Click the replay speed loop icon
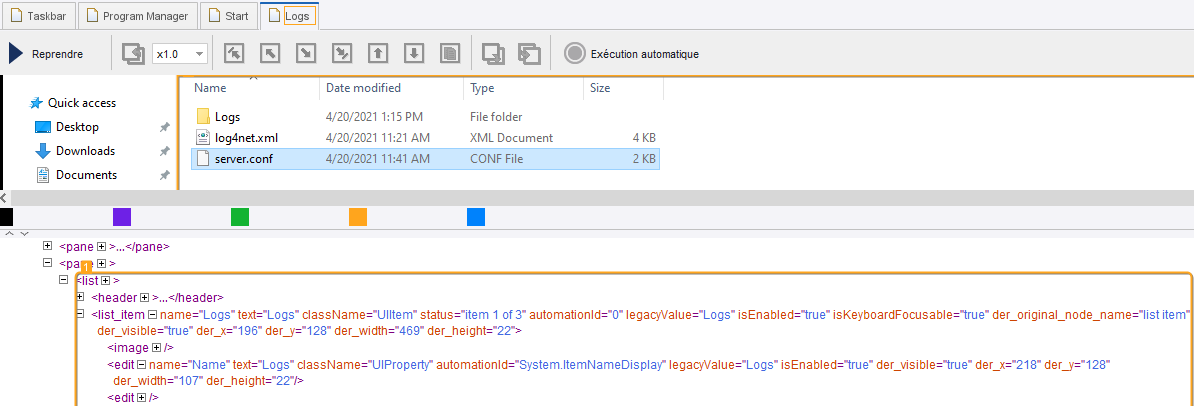1194x406 pixels. click(133, 53)
